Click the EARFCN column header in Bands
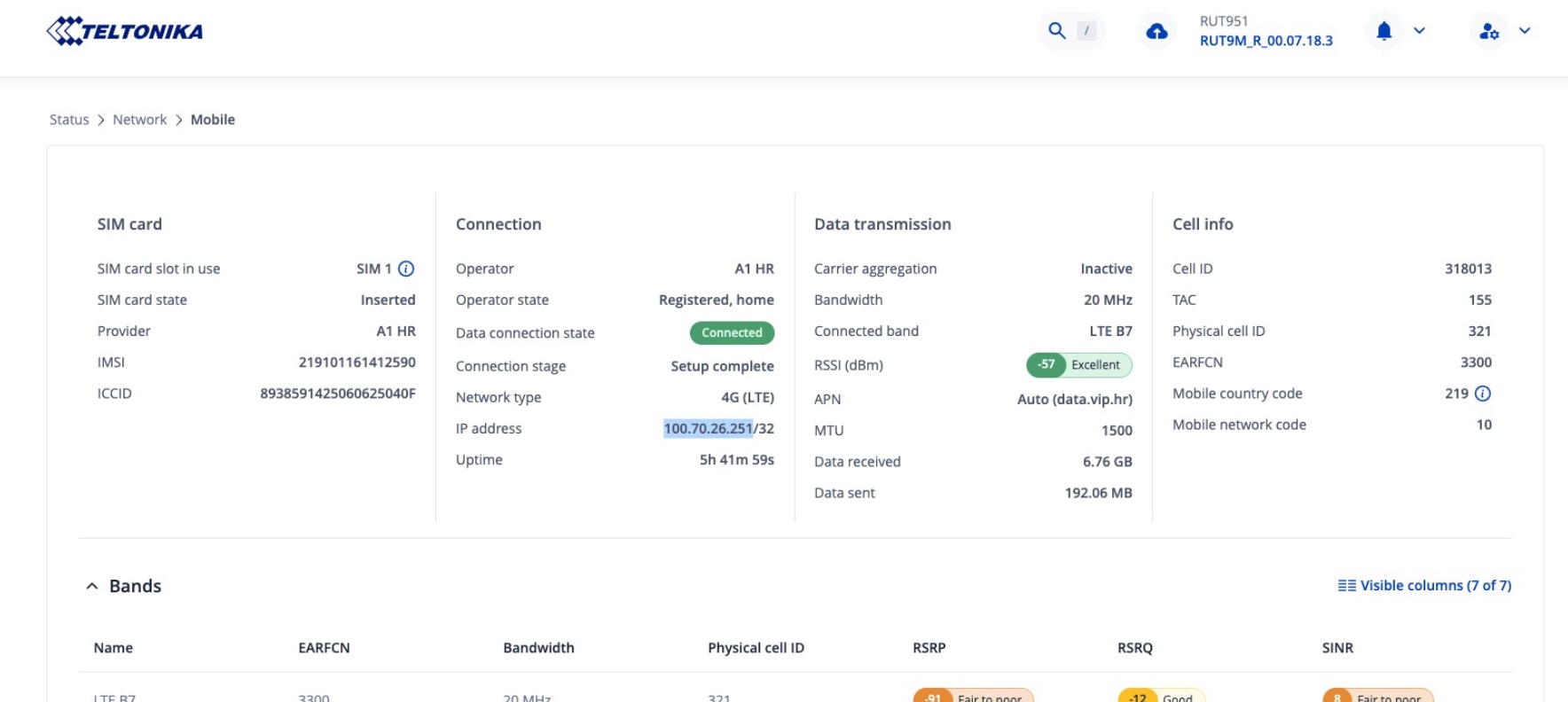The width and height of the screenshot is (1568, 702). (x=324, y=648)
